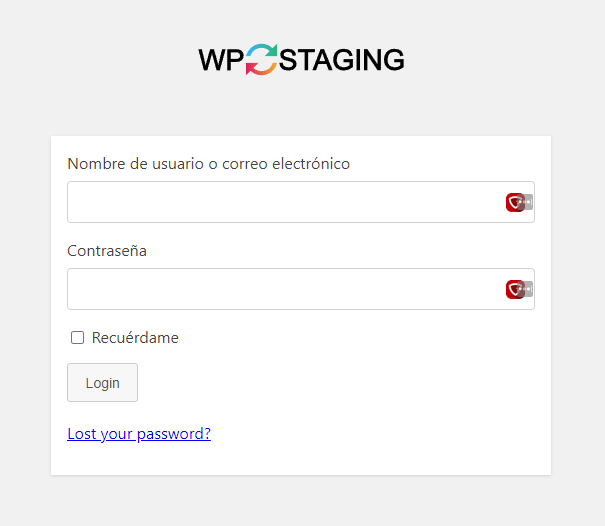Click the red-orange lower arrow of the logo

pyautogui.click(x=261, y=68)
